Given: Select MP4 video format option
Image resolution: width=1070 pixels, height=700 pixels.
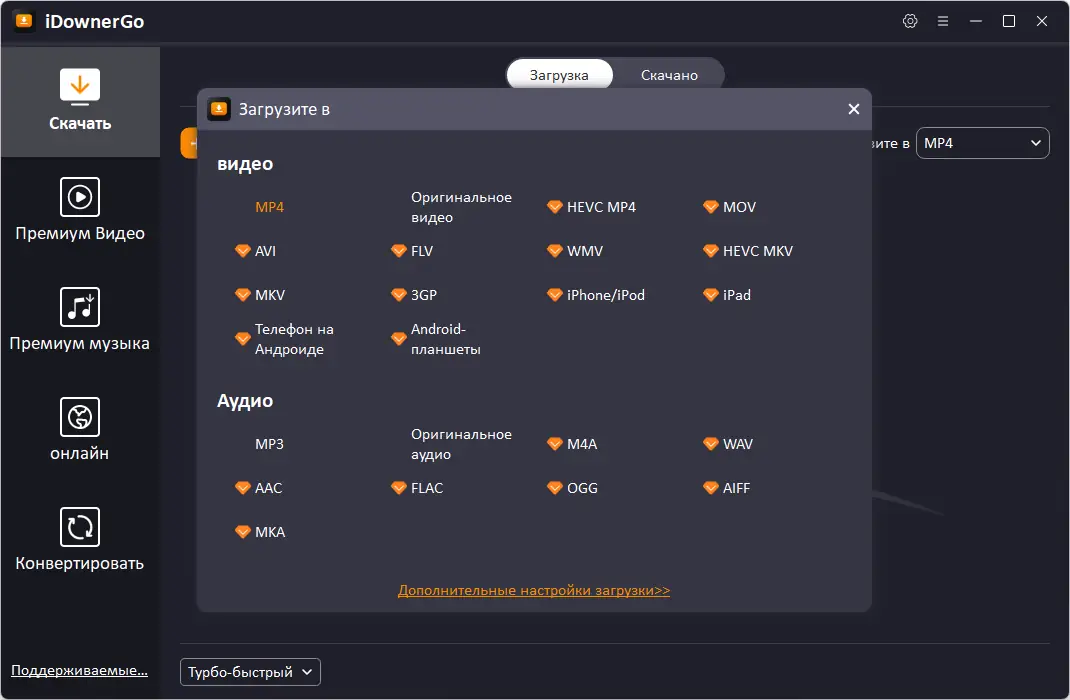Looking at the screenshot, I should [x=269, y=207].
